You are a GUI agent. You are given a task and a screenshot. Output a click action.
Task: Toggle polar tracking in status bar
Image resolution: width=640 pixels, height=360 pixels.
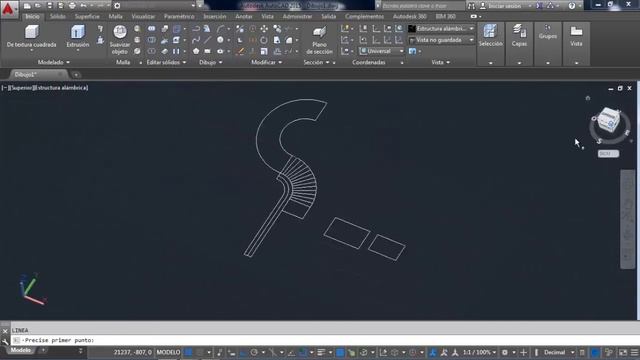point(254,352)
